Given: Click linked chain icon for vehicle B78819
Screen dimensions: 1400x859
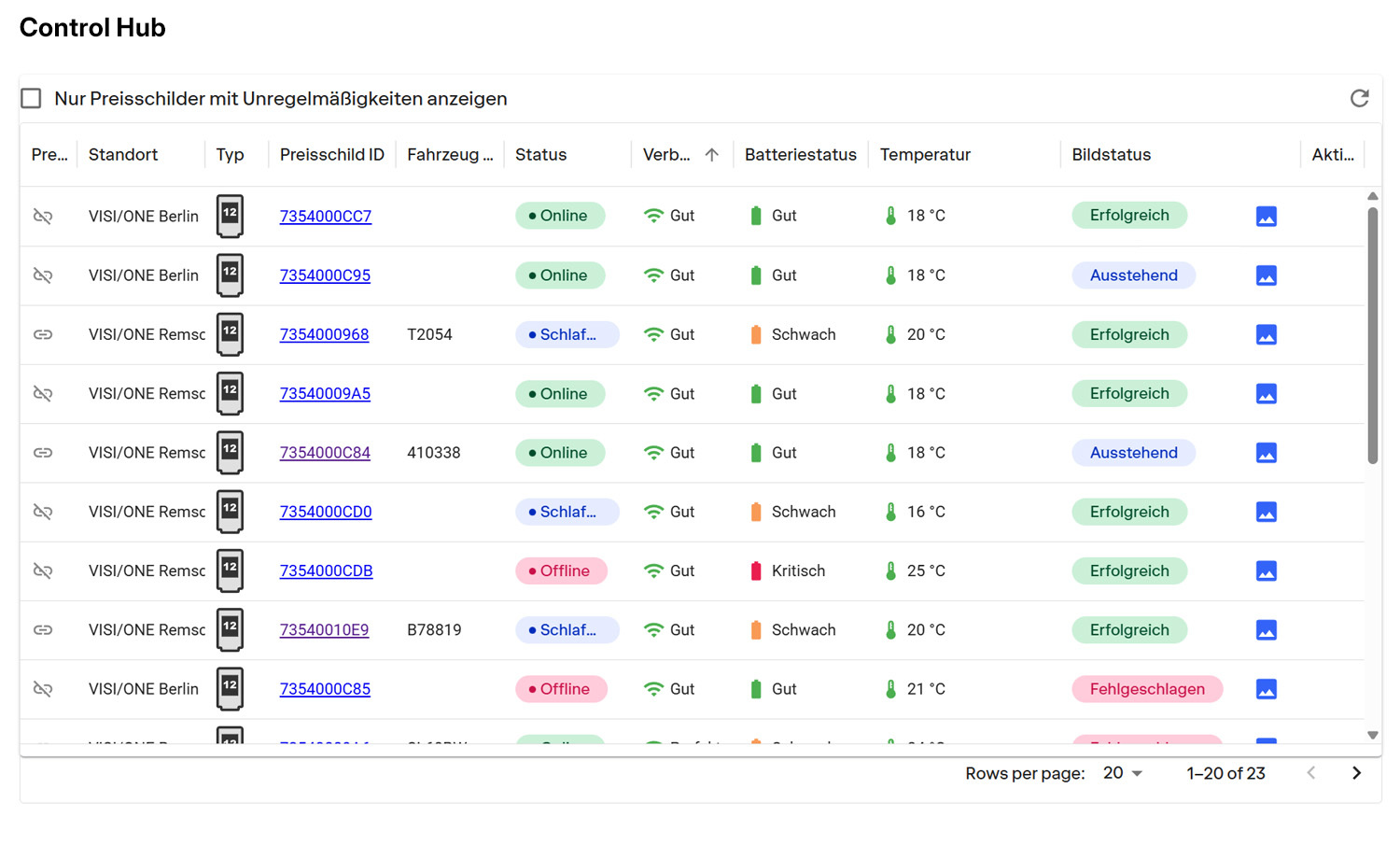Looking at the screenshot, I should tap(43, 630).
